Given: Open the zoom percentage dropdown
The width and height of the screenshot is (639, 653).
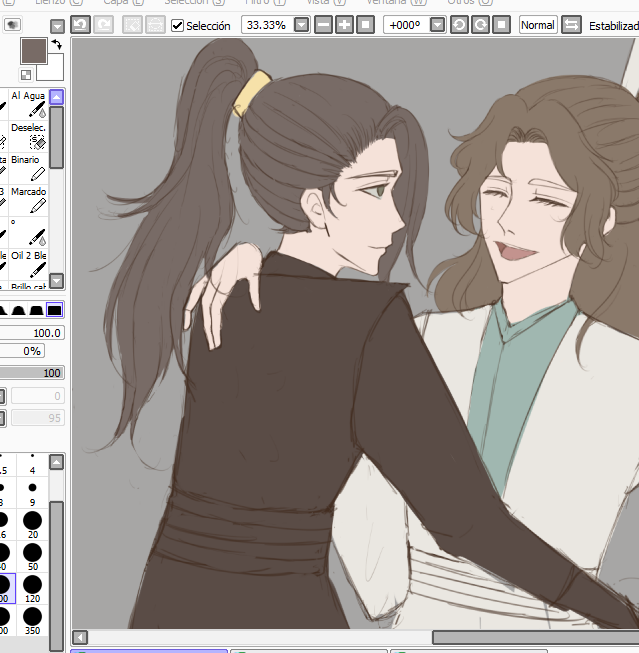Looking at the screenshot, I should click(x=301, y=25).
